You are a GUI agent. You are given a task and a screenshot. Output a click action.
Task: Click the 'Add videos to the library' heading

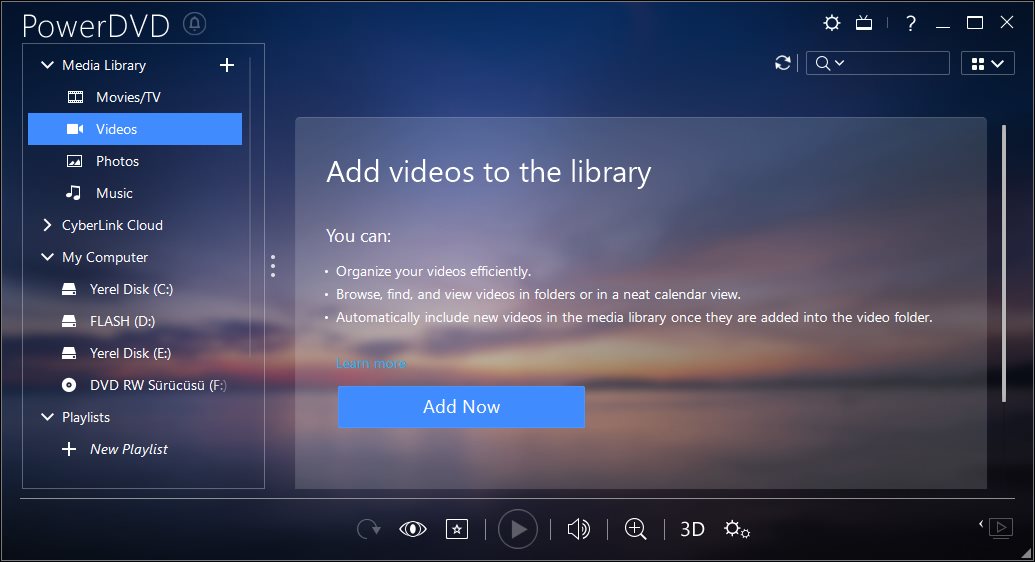click(x=488, y=172)
